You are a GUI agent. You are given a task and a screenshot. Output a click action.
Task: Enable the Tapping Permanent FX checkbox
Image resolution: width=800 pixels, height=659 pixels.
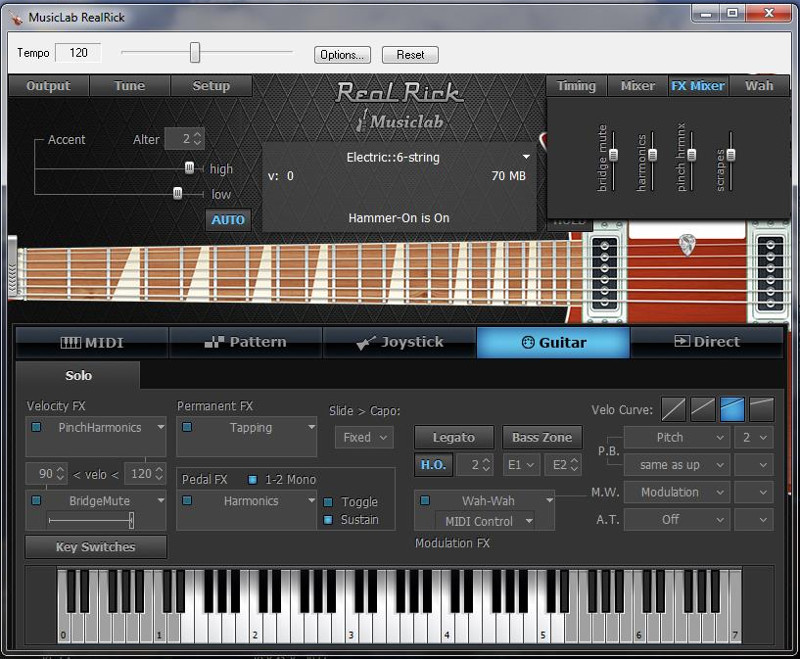187,427
